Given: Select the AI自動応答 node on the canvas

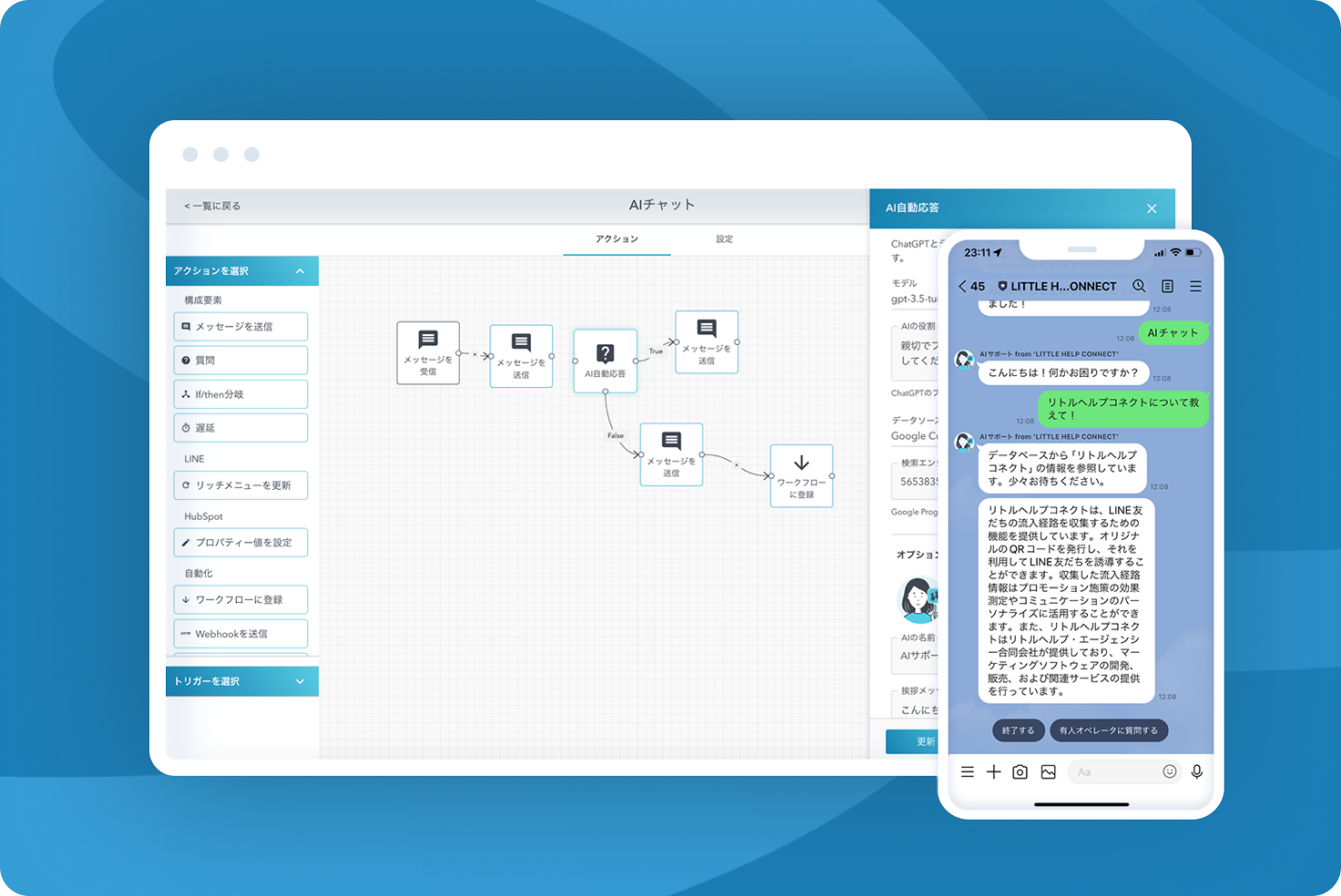Looking at the screenshot, I should 604,360.
